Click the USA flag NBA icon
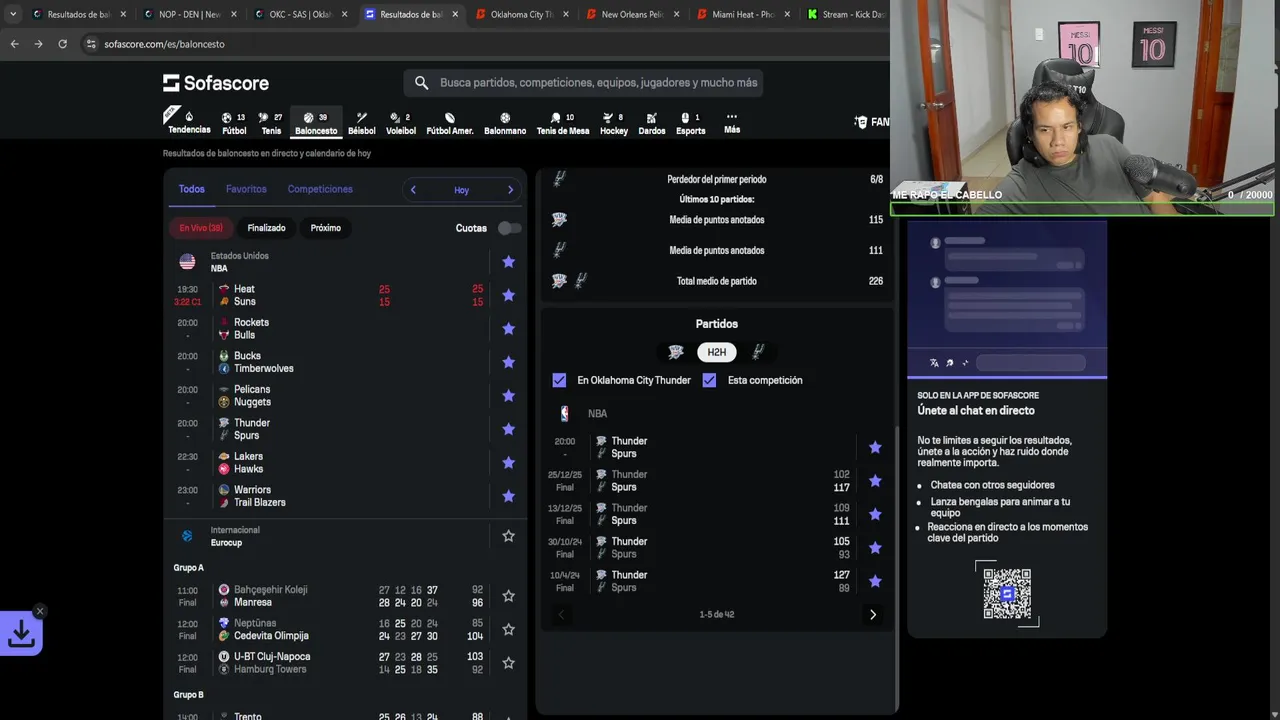Viewport: 1280px width, 720px height. click(187, 262)
